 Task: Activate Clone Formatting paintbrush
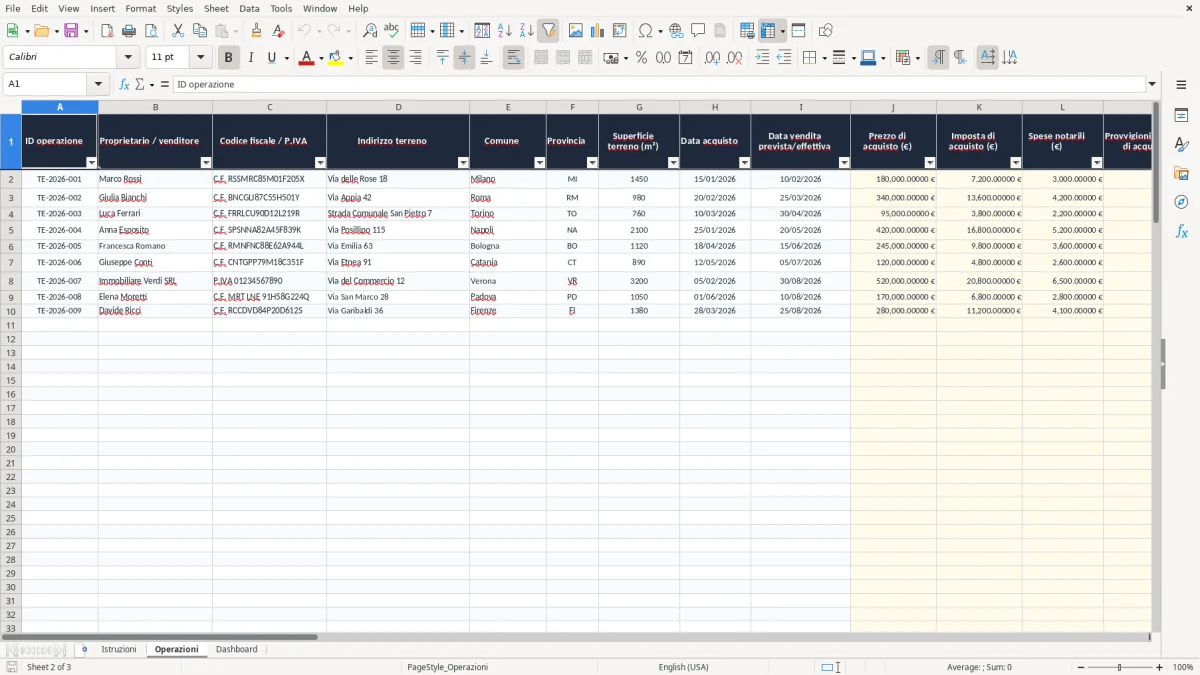[257, 31]
